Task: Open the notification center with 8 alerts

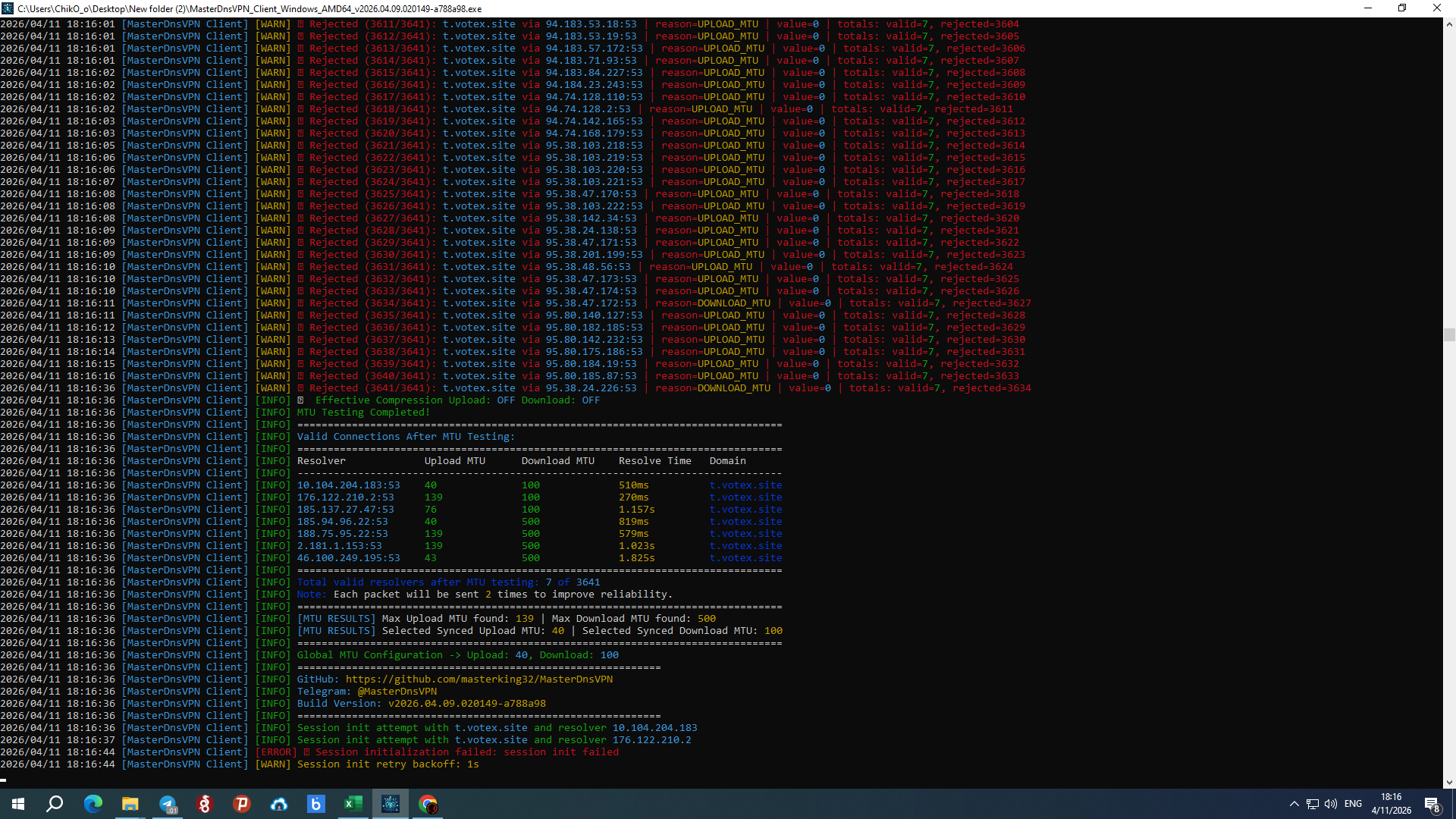Action: click(x=1432, y=805)
